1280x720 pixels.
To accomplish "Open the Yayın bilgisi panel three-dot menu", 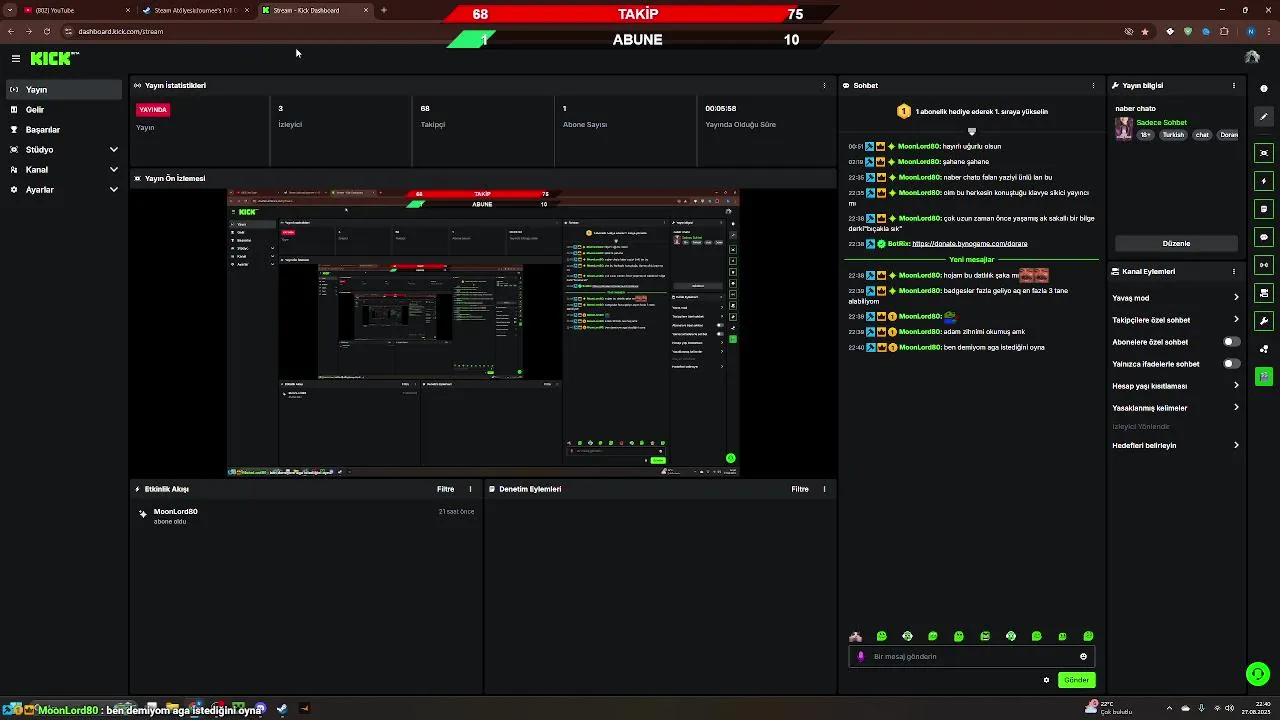I will [x=1234, y=86].
